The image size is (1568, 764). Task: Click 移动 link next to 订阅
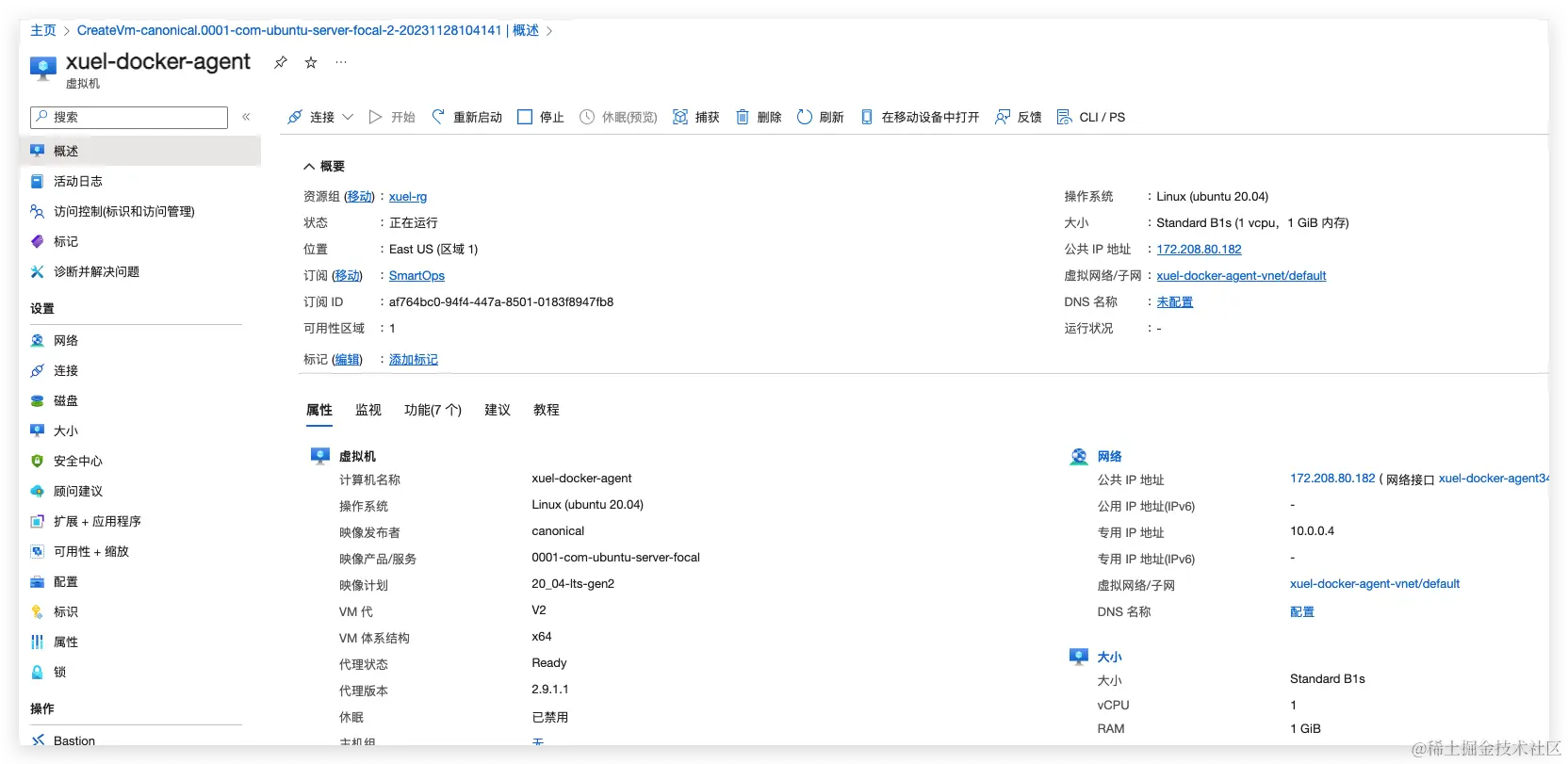pyautogui.click(x=347, y=275)
